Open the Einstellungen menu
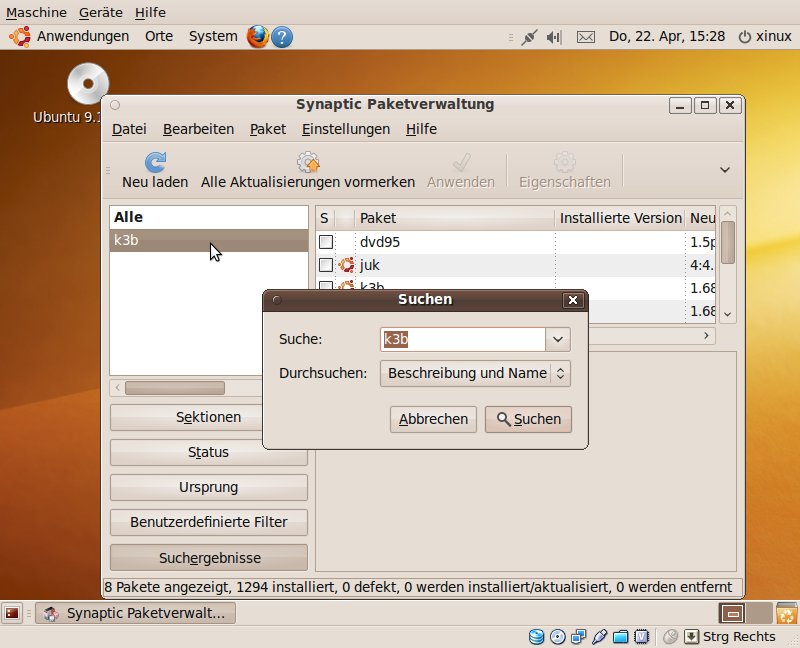Viewport: 800px width, 648px height. click(346, 129)
